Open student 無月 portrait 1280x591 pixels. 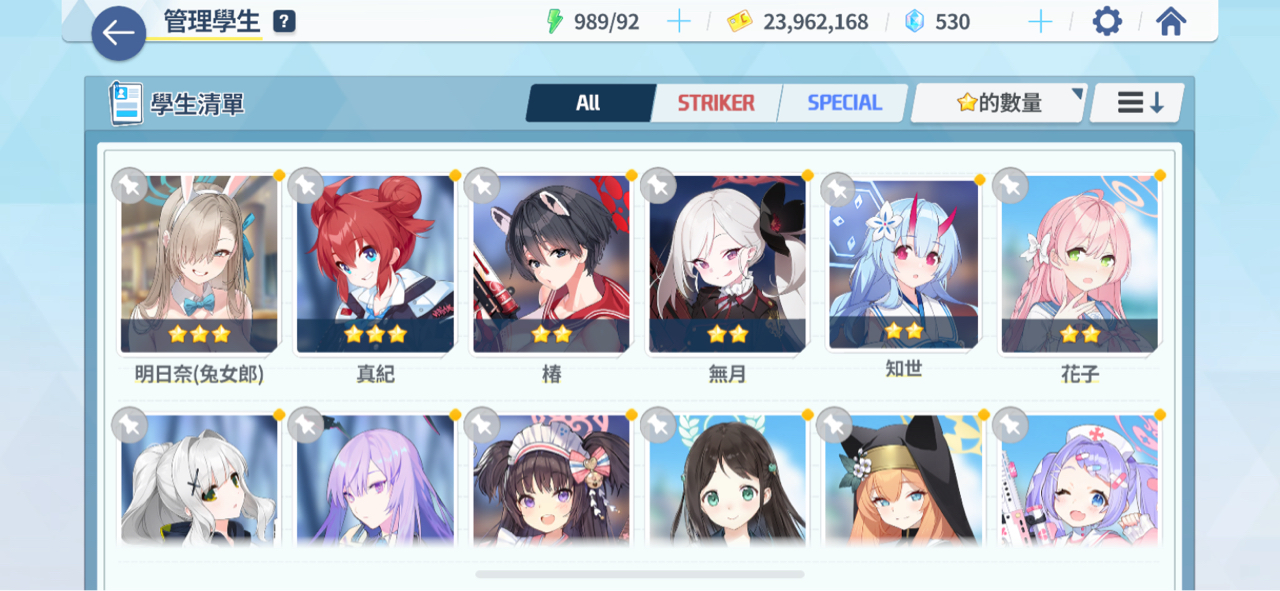[727, 264]
